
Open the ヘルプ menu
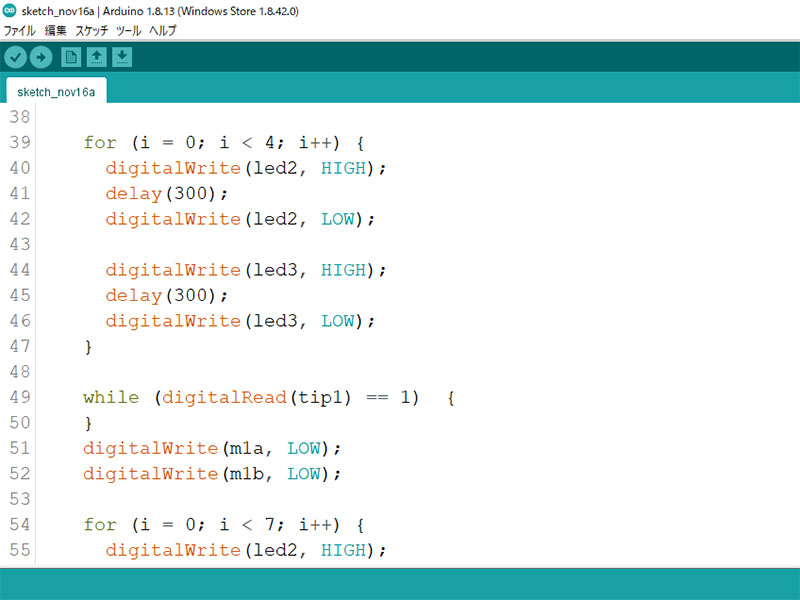point(162,31)
